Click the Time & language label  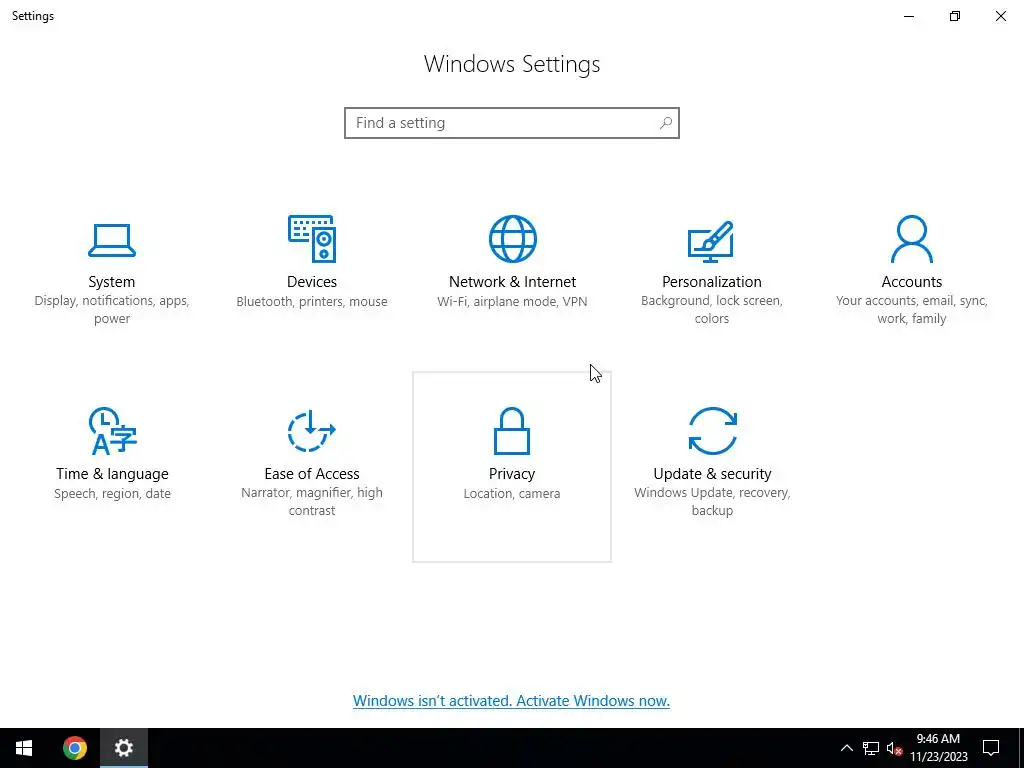pos(112,473)
